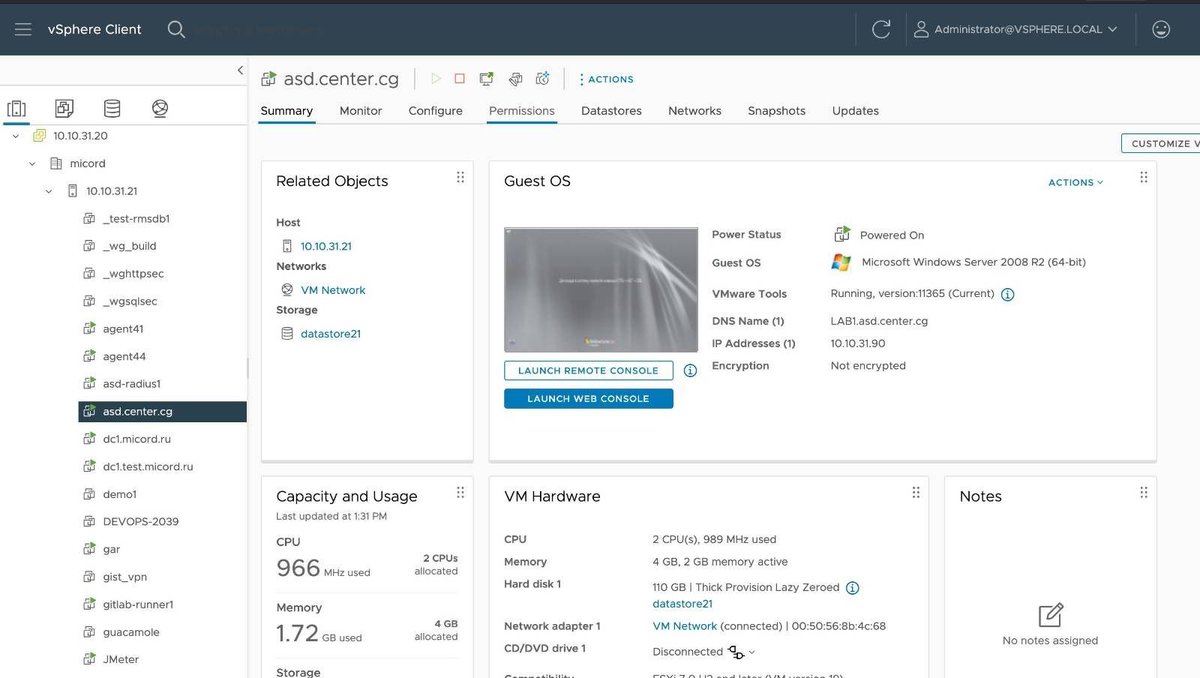1200x678 pixels.
Task: Click the Hard disk 1 info icon
Action: tap(852, 588)
